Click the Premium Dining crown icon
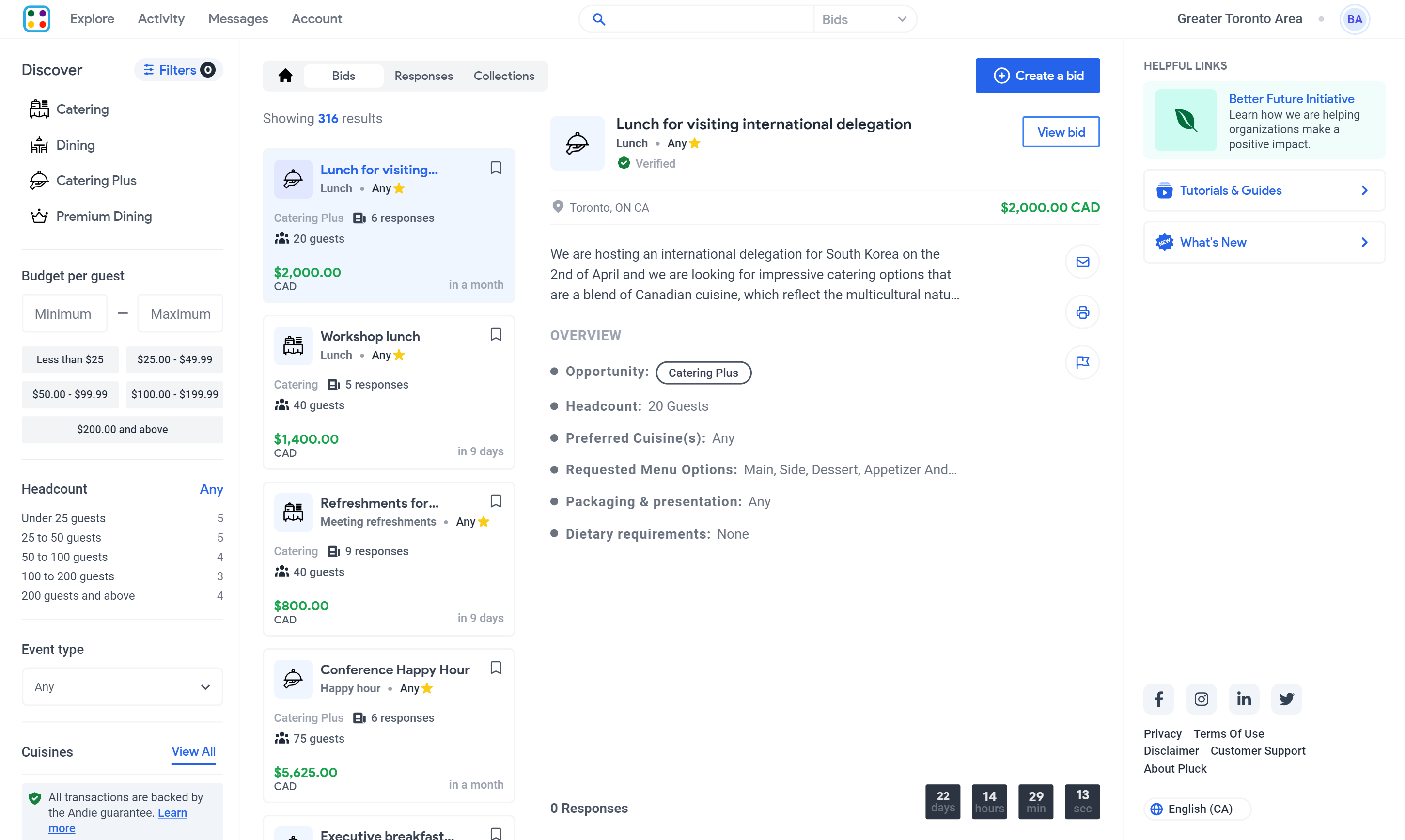Screen dimensions: 1405x840 pos(39,216)
